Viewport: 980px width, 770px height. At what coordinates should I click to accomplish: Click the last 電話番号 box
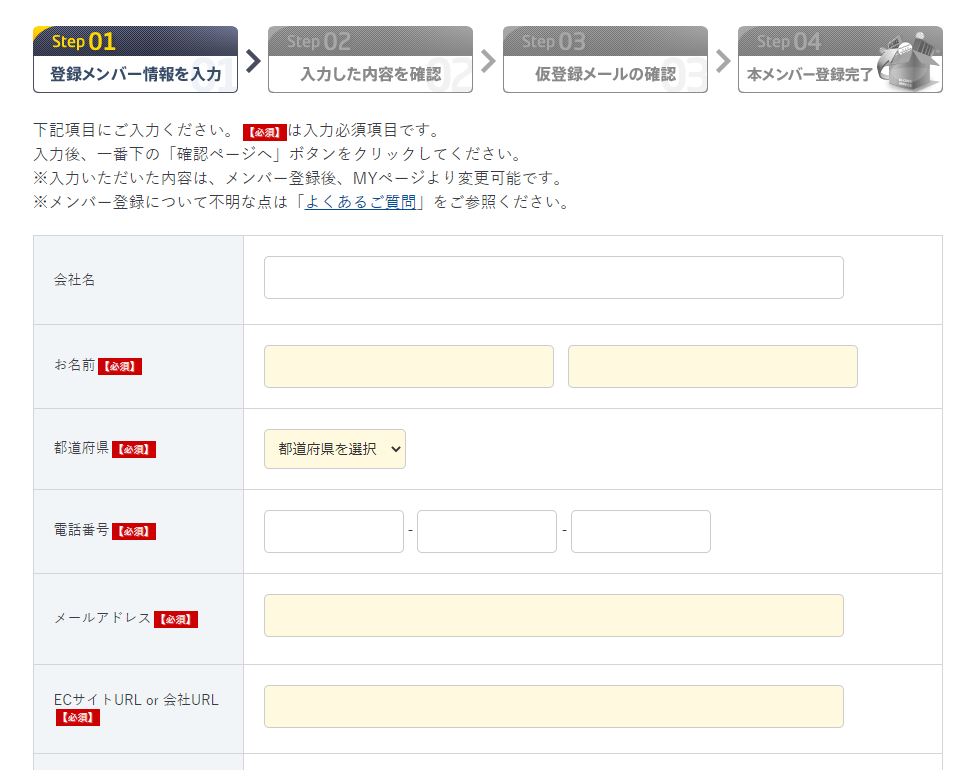[641, 531]
